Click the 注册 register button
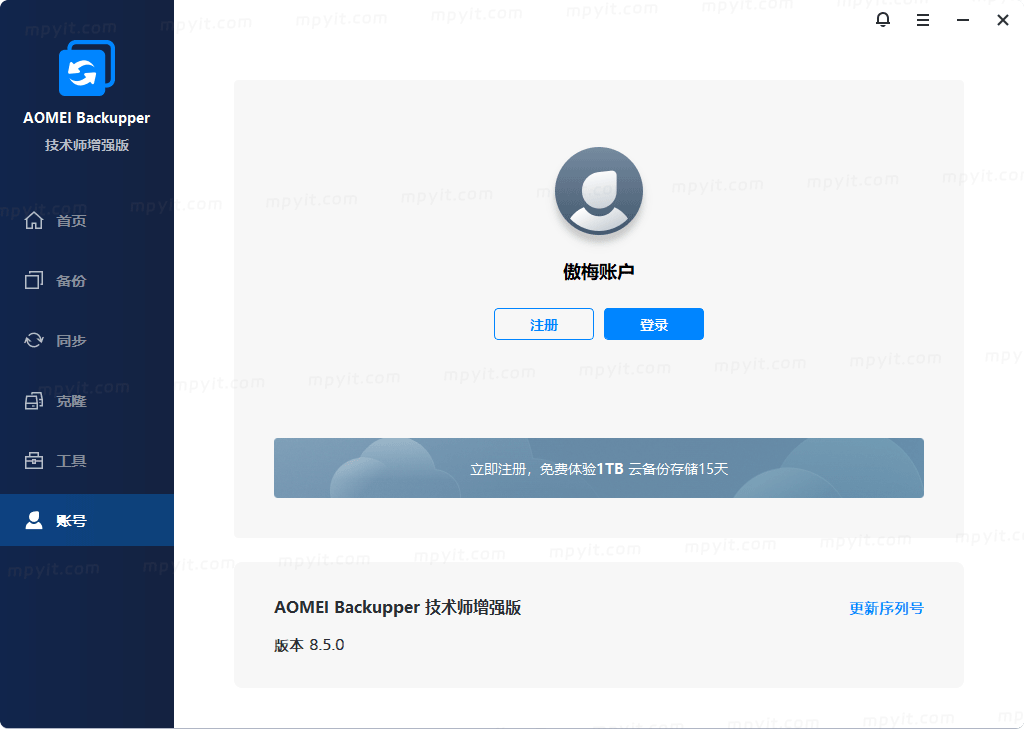The width and height of the screenshot is (1024, 729). pos(543,324)
